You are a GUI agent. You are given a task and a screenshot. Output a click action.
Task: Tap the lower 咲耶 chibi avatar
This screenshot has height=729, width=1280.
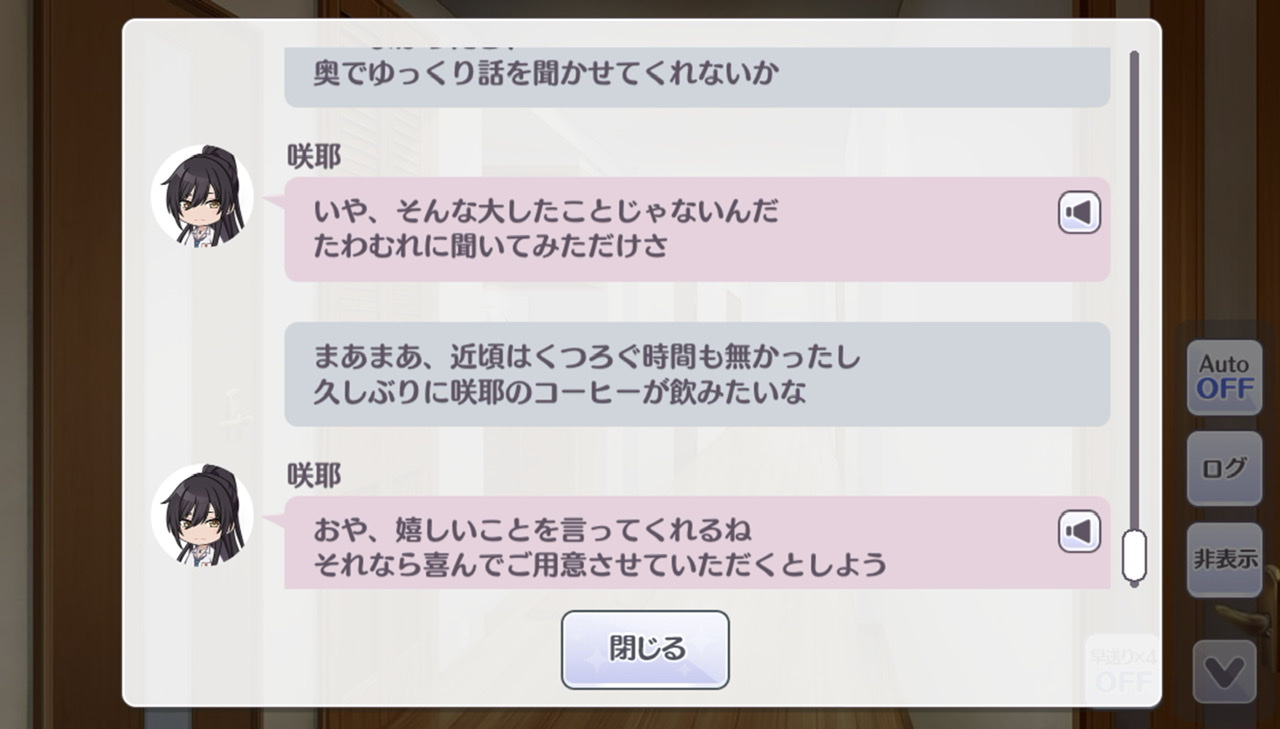[202, 514]
